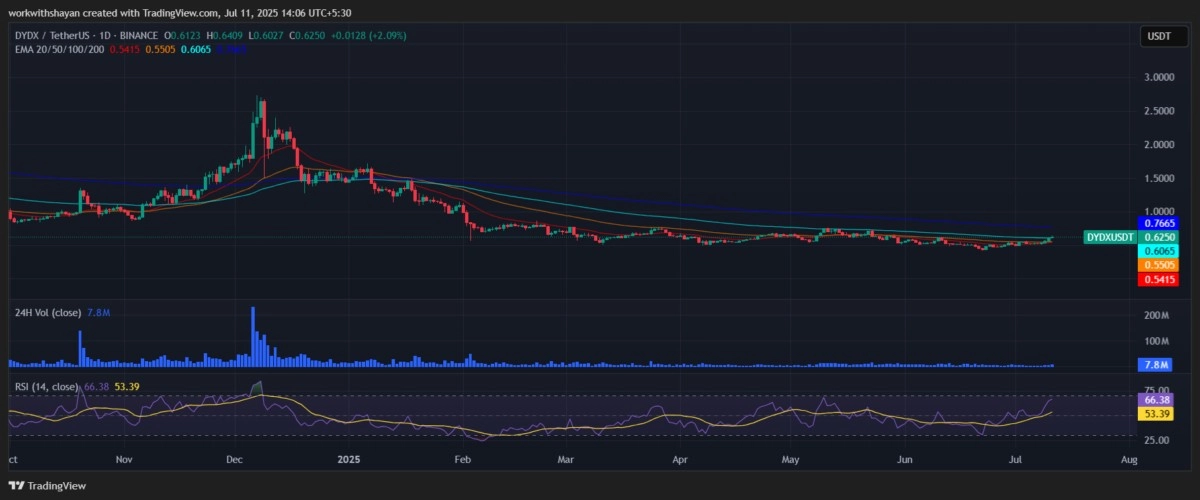
Task: Click the Dec marker on time axis
Action: click(235, 460)
